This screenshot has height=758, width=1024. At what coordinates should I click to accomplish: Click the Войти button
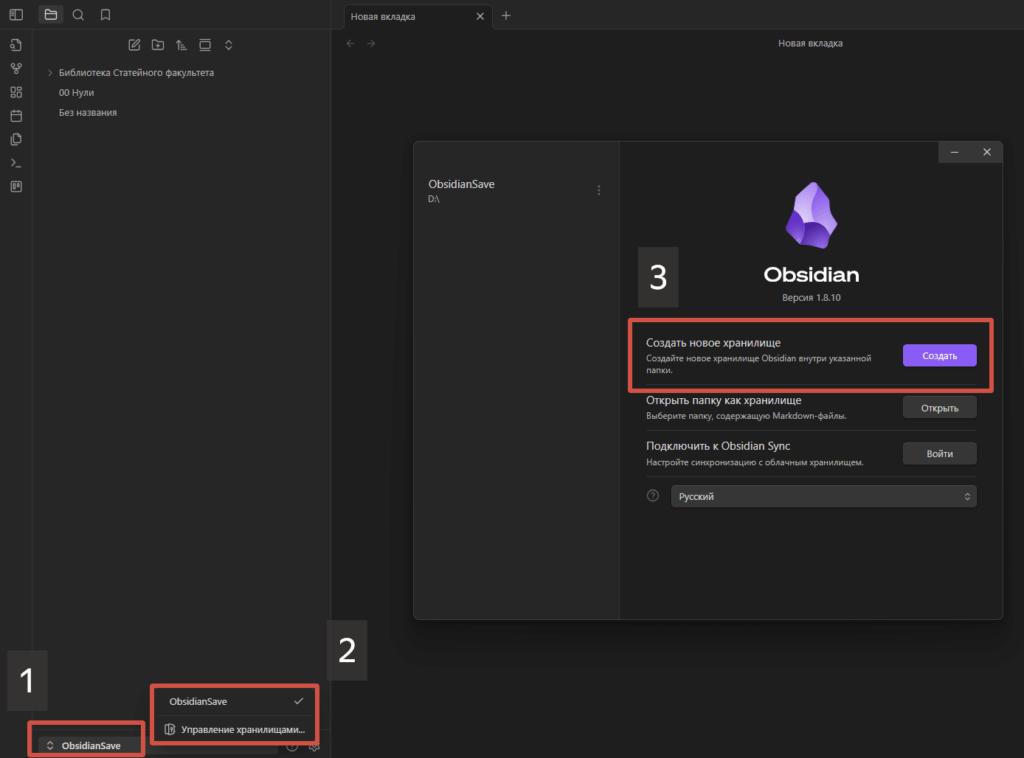[x=939, y=454]
